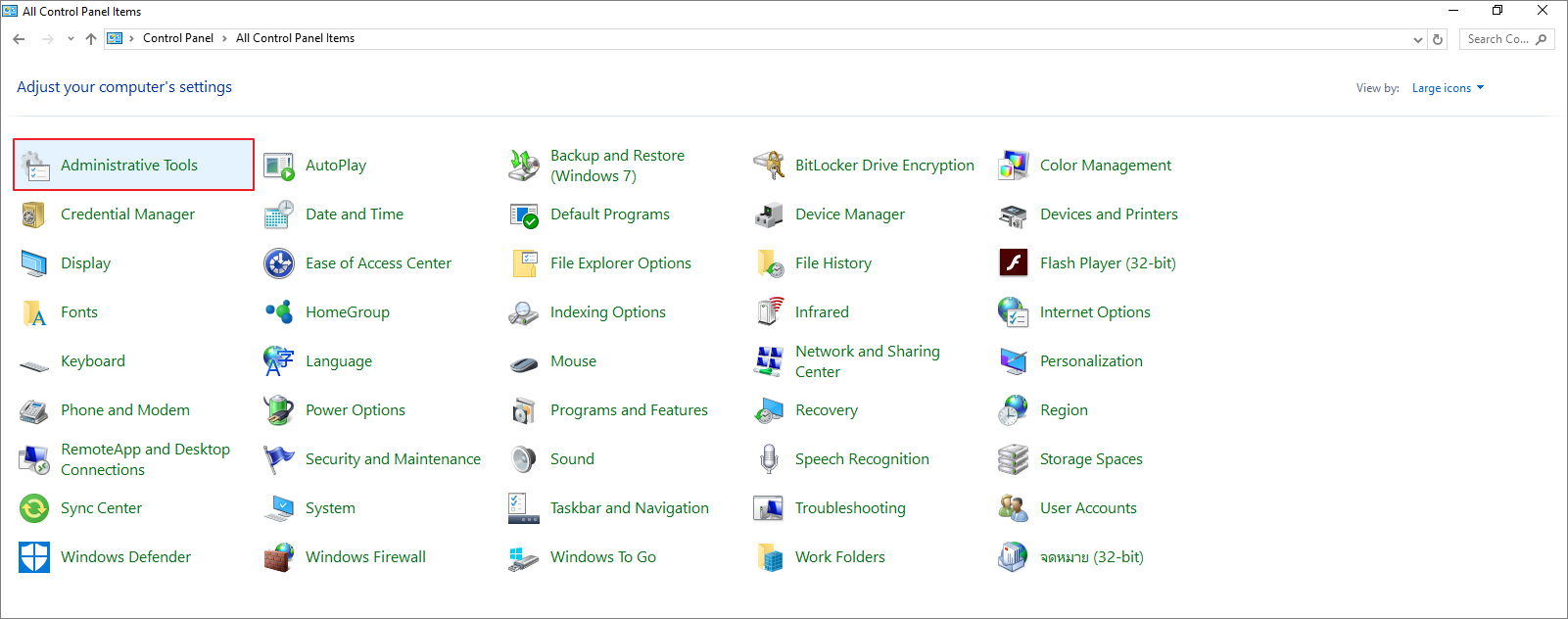The width and height of the screenshot is (1568, 619).
Task: Click the BitLocker Drive Encryption icon
Action: pyautogui.click(x=769, y=166)
